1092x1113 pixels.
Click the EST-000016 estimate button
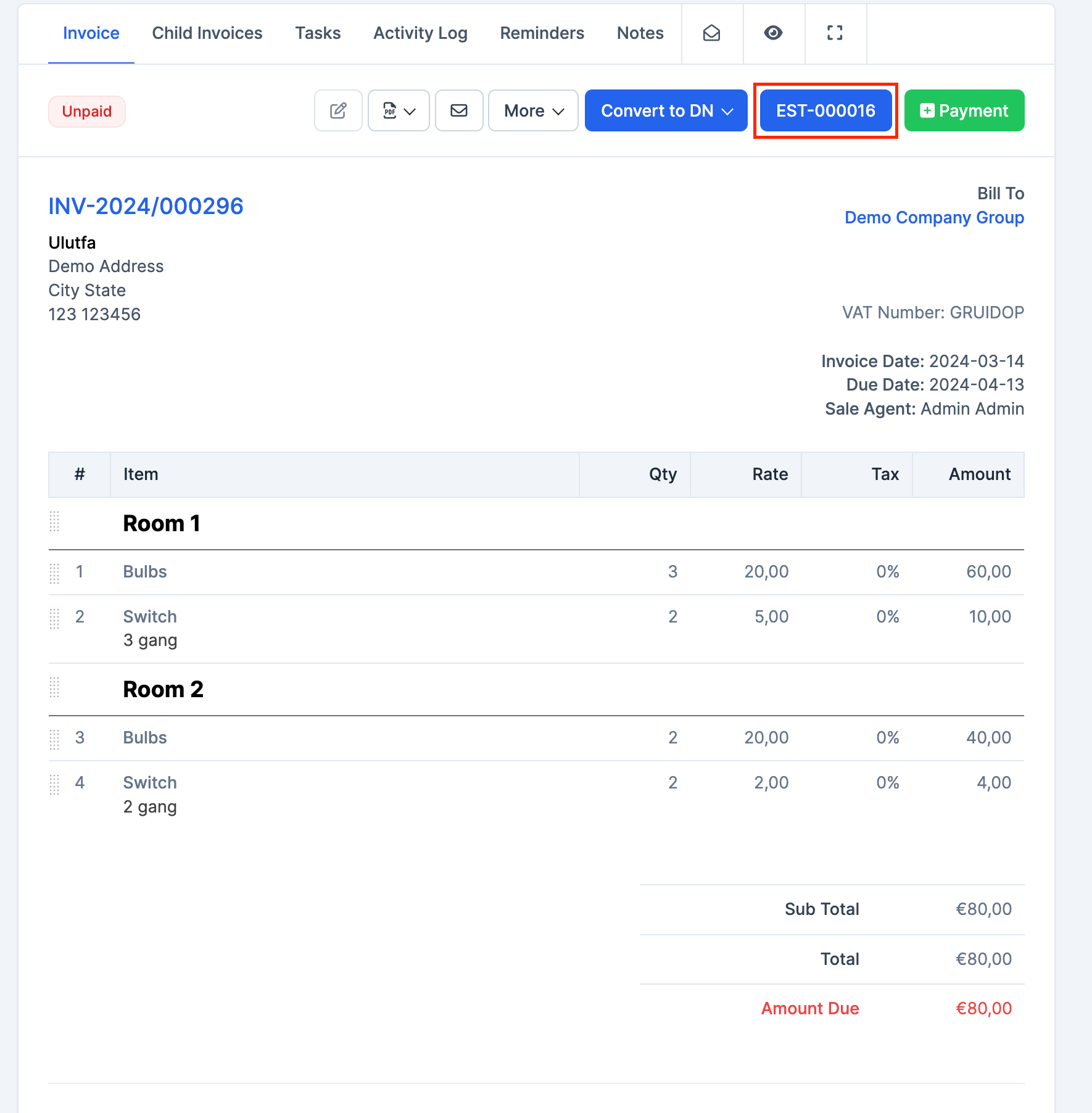(825, 111)
